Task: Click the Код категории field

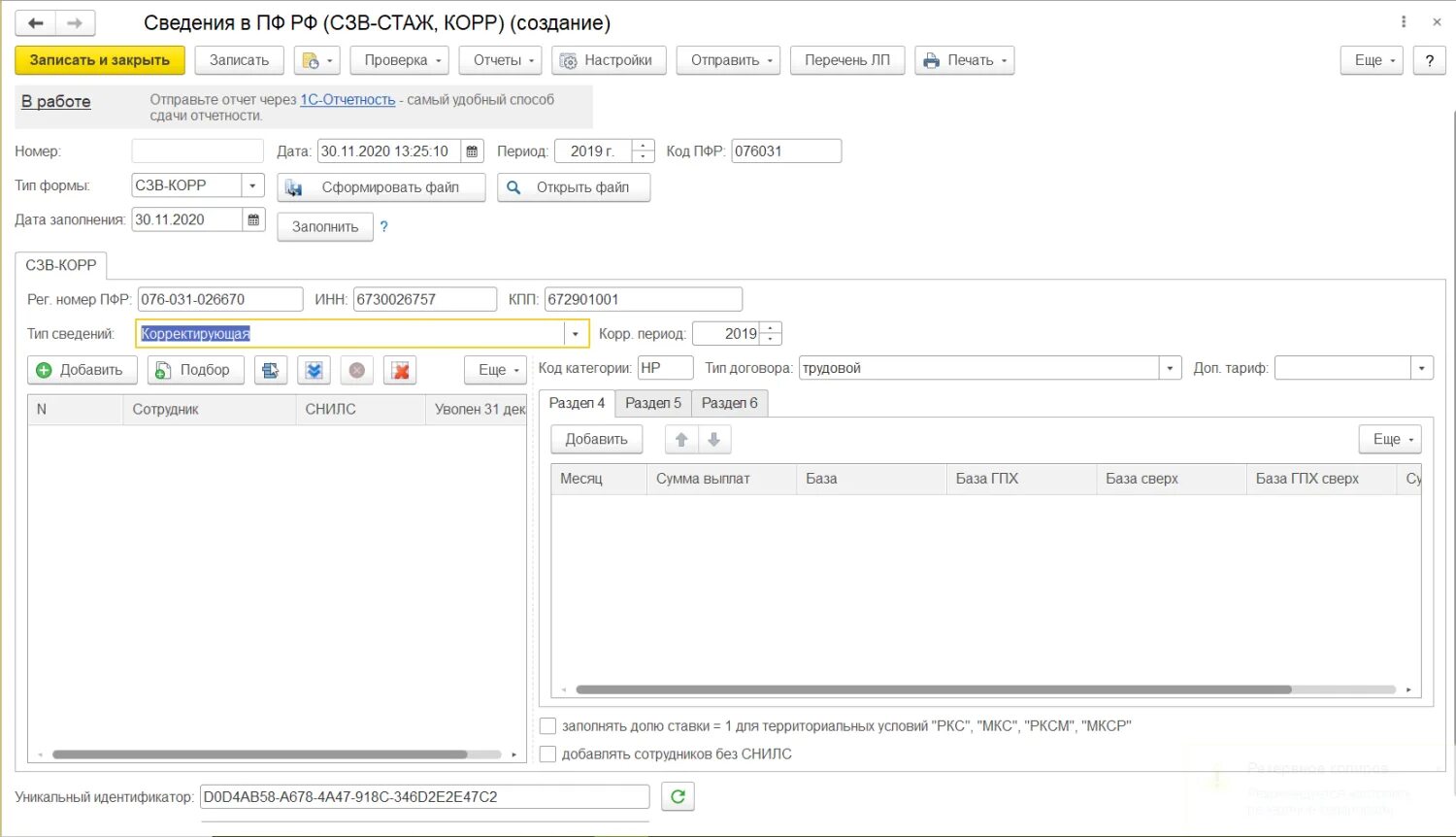Action: coord(666,368)
